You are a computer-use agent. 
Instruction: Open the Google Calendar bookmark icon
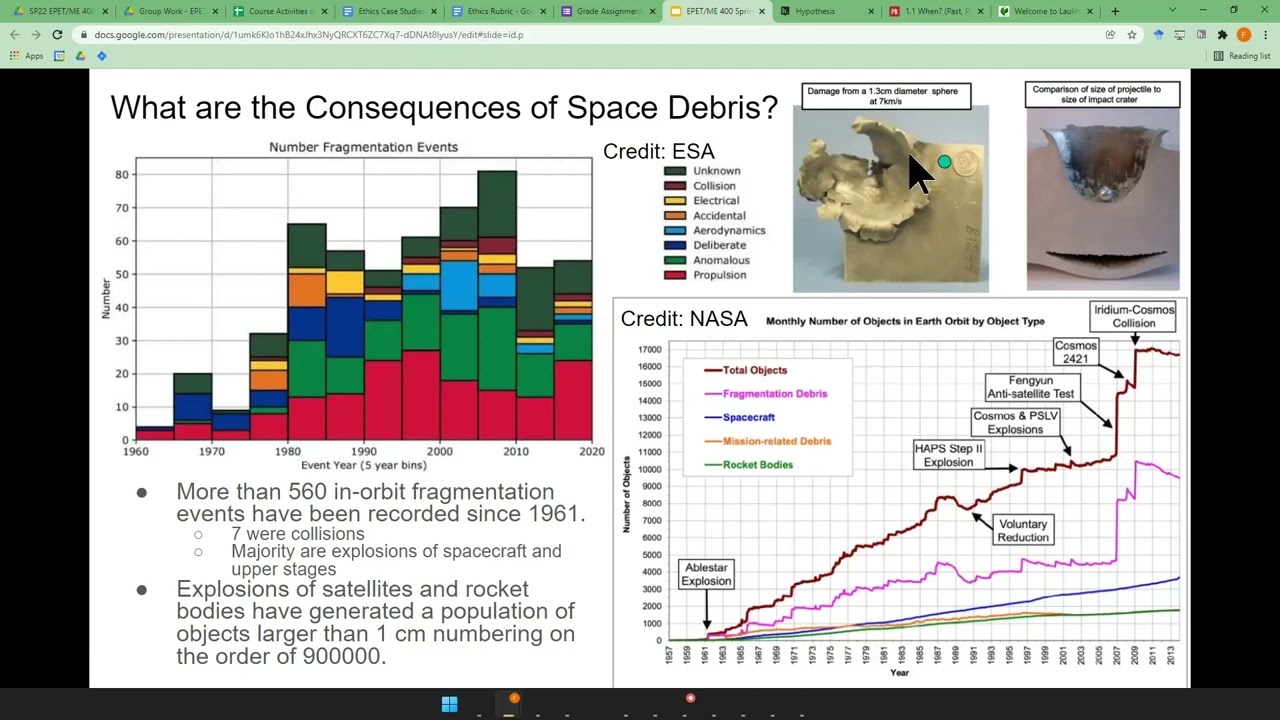60,56
